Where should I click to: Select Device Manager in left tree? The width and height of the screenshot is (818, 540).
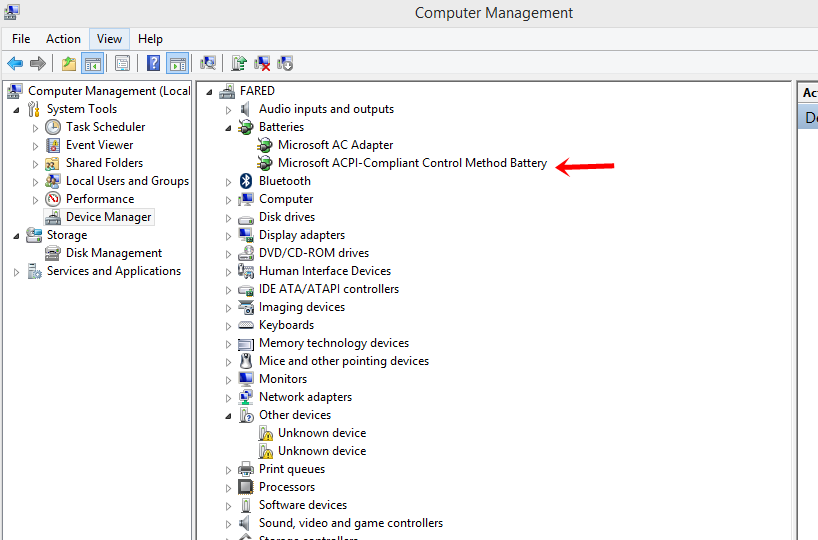tap(109, 217)
